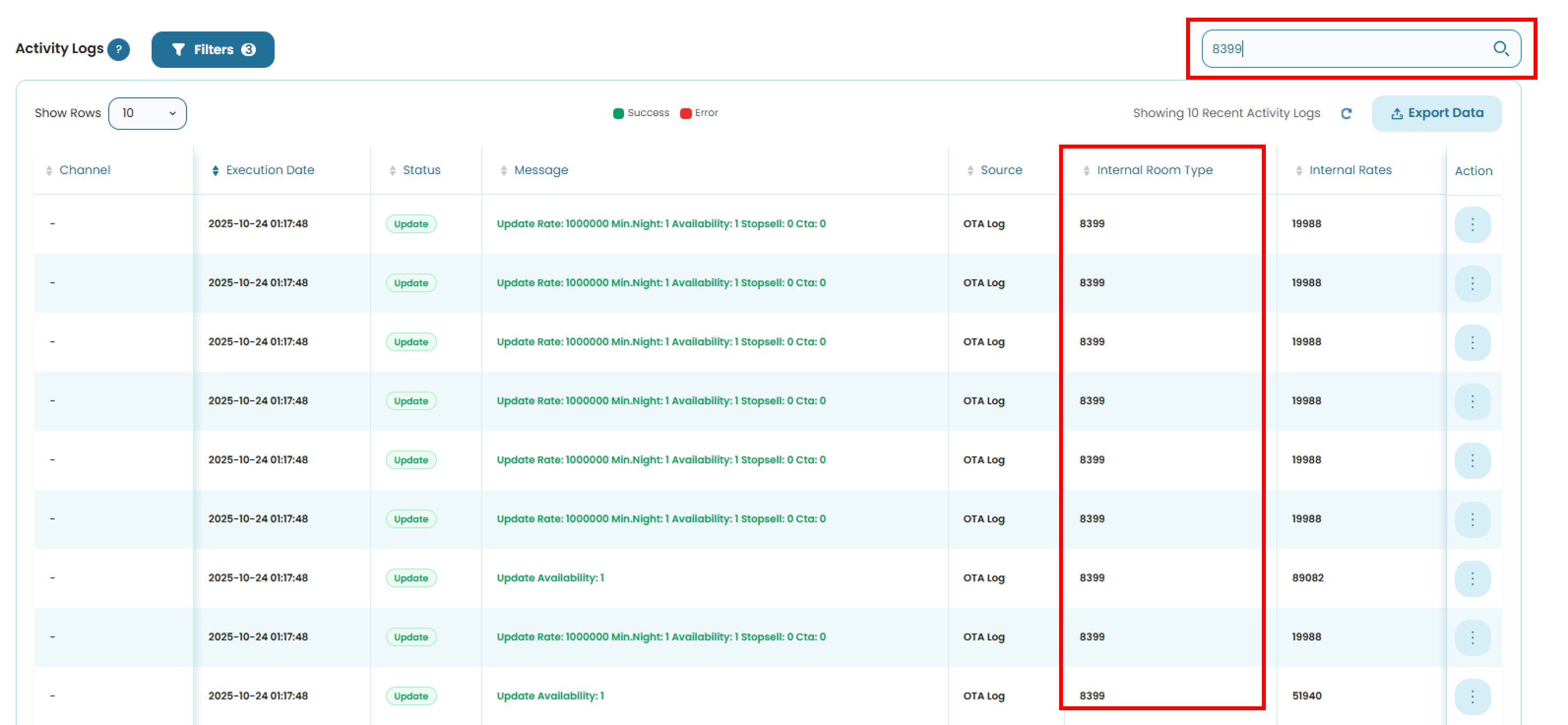Open action menu for row with rate 89082
The height and width of the screenshot is (725, 1568).
[x=1472, y=578]
